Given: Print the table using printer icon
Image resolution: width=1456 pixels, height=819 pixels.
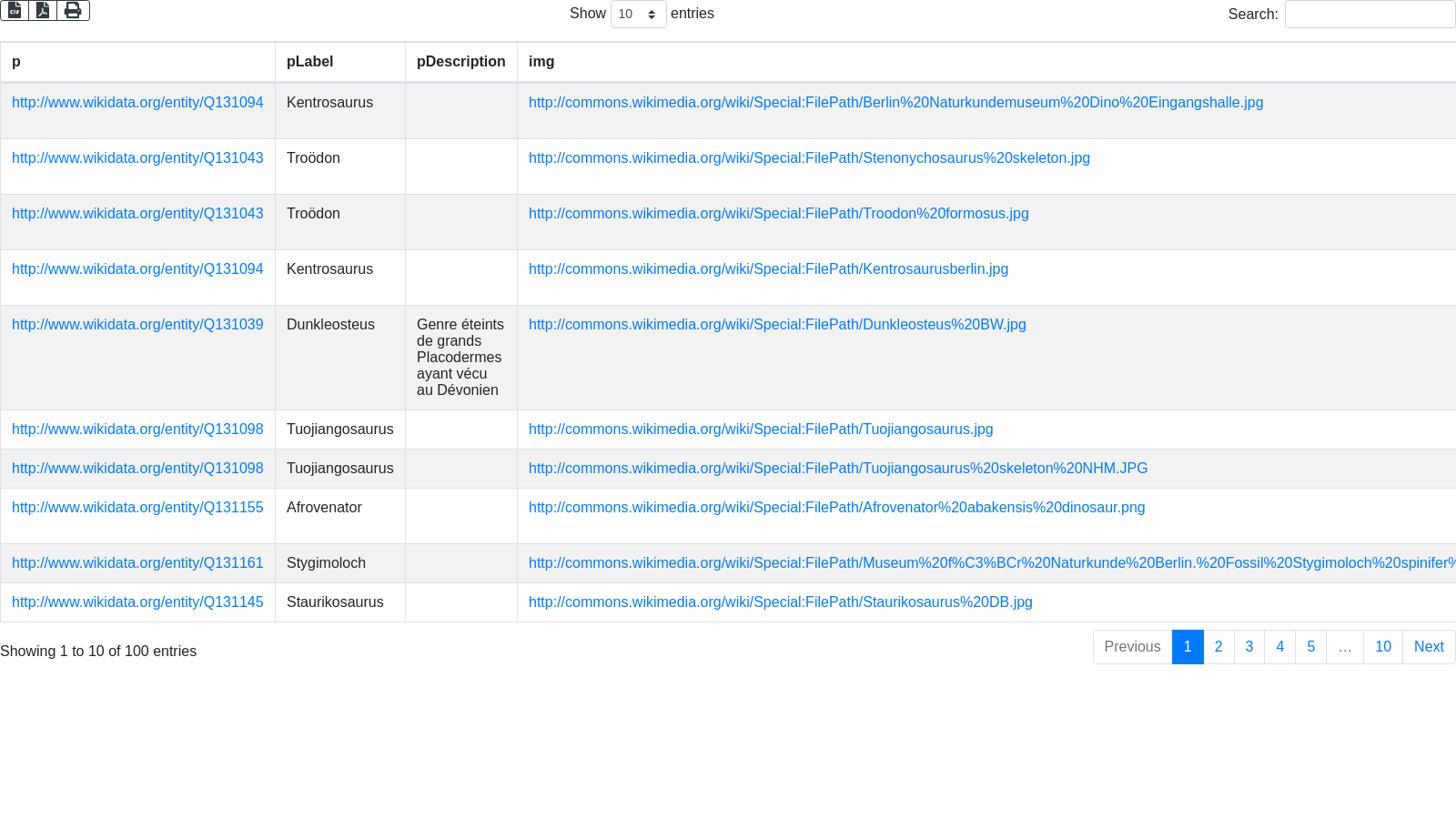Looking at the screenshot, I should [x=73, y=10].
